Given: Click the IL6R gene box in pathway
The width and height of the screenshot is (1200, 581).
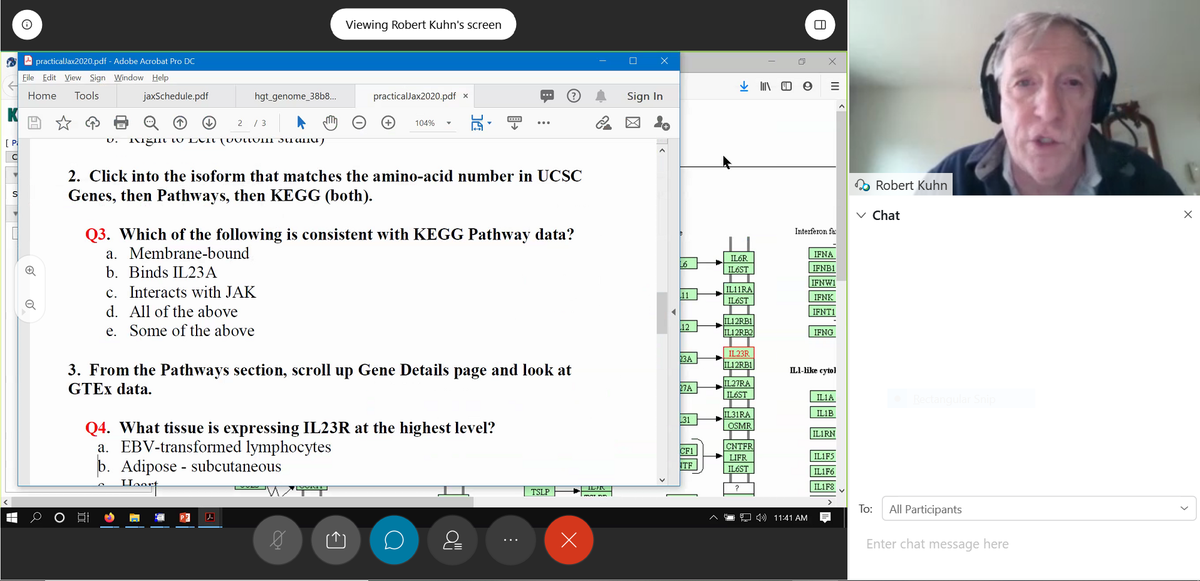Looking at the screenshot, I should tap(741, 258).
